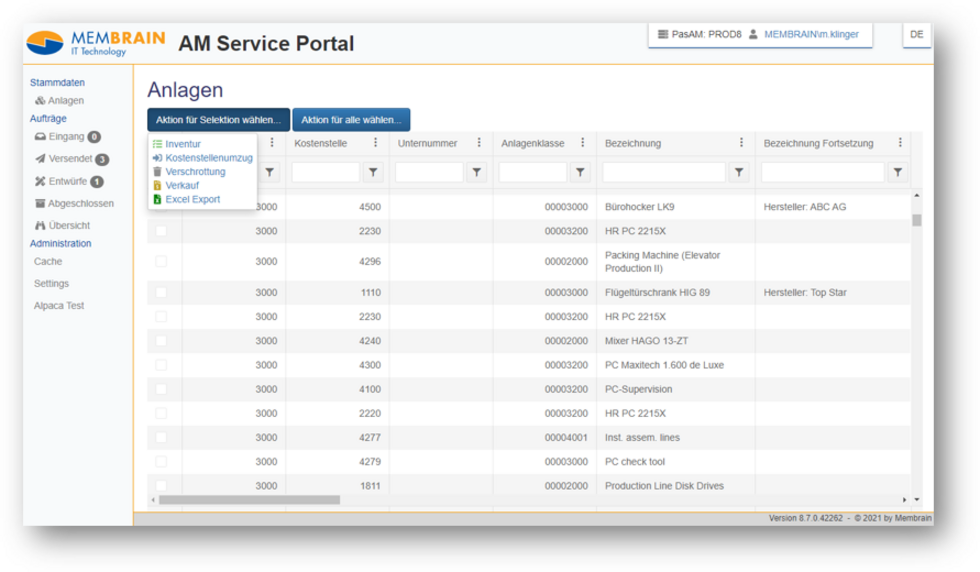Choose Kostenstellenumzug from action menu
The height and width of the screenshot is (572, 980).
pyautogui.click(x=208, y=158)
